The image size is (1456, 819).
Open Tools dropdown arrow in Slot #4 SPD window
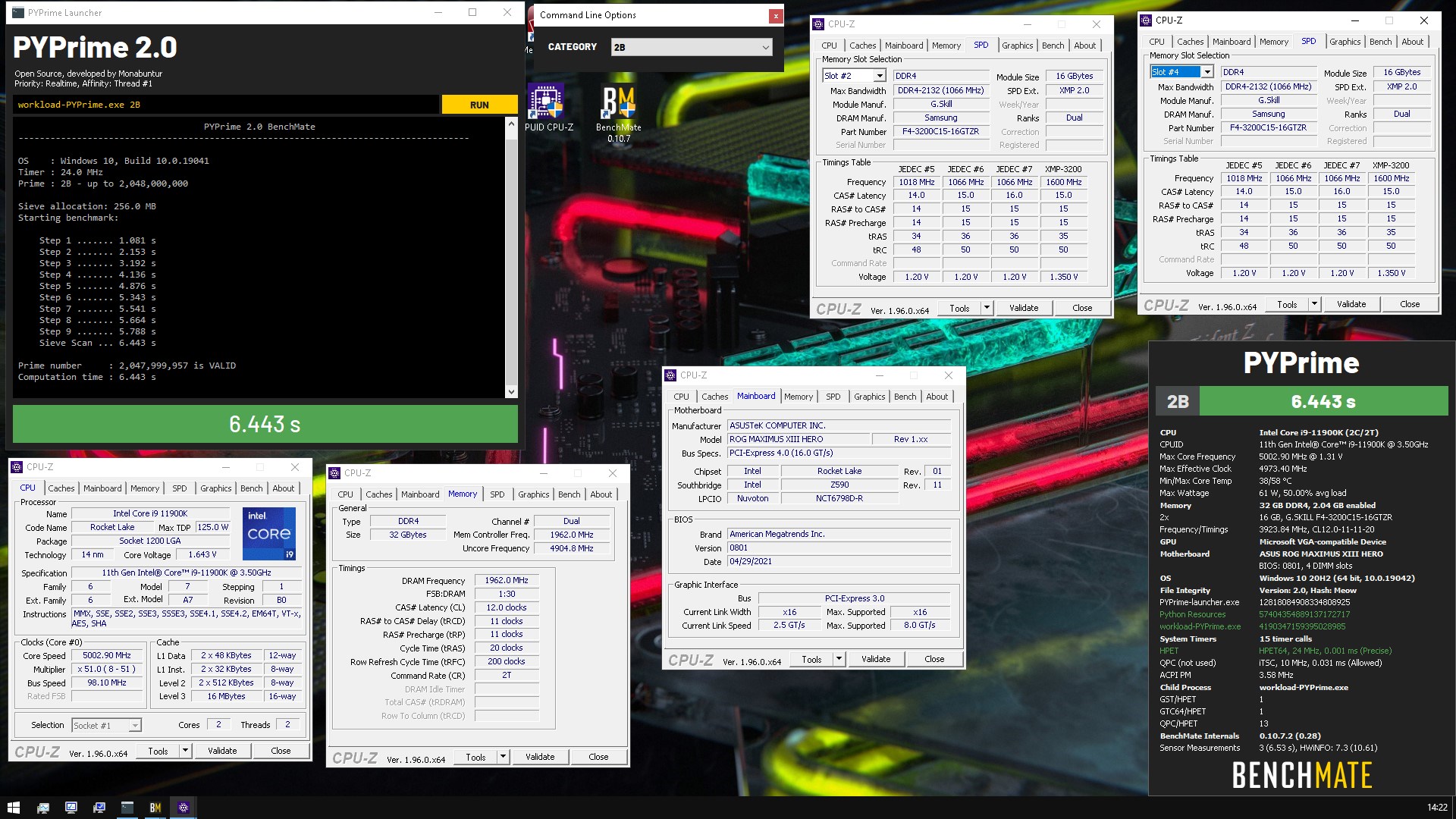coord(1314,304)
